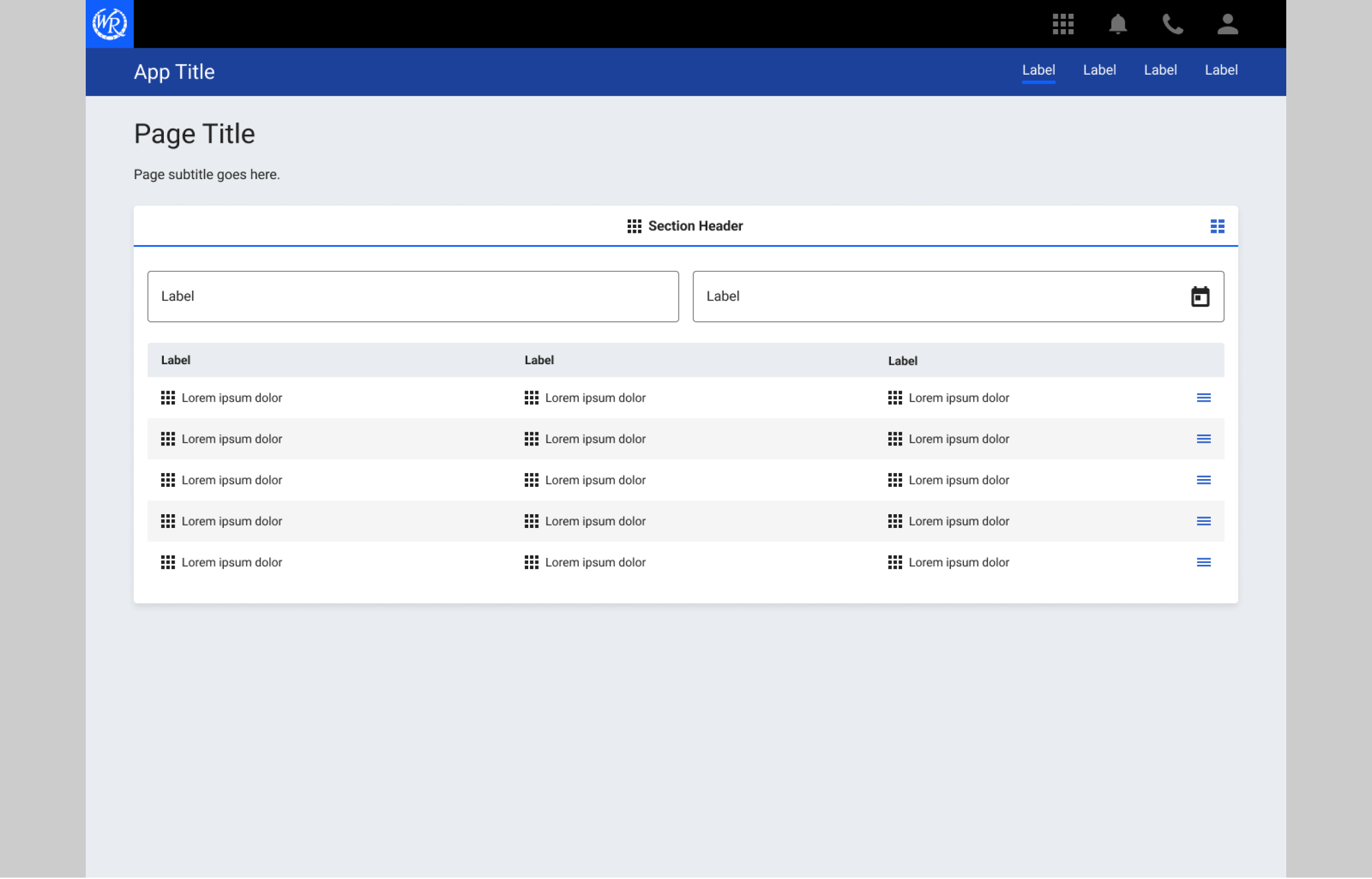1372x879 pixels.
Task: Switch to the second Label nav tab
Action: click(1099, 70)
